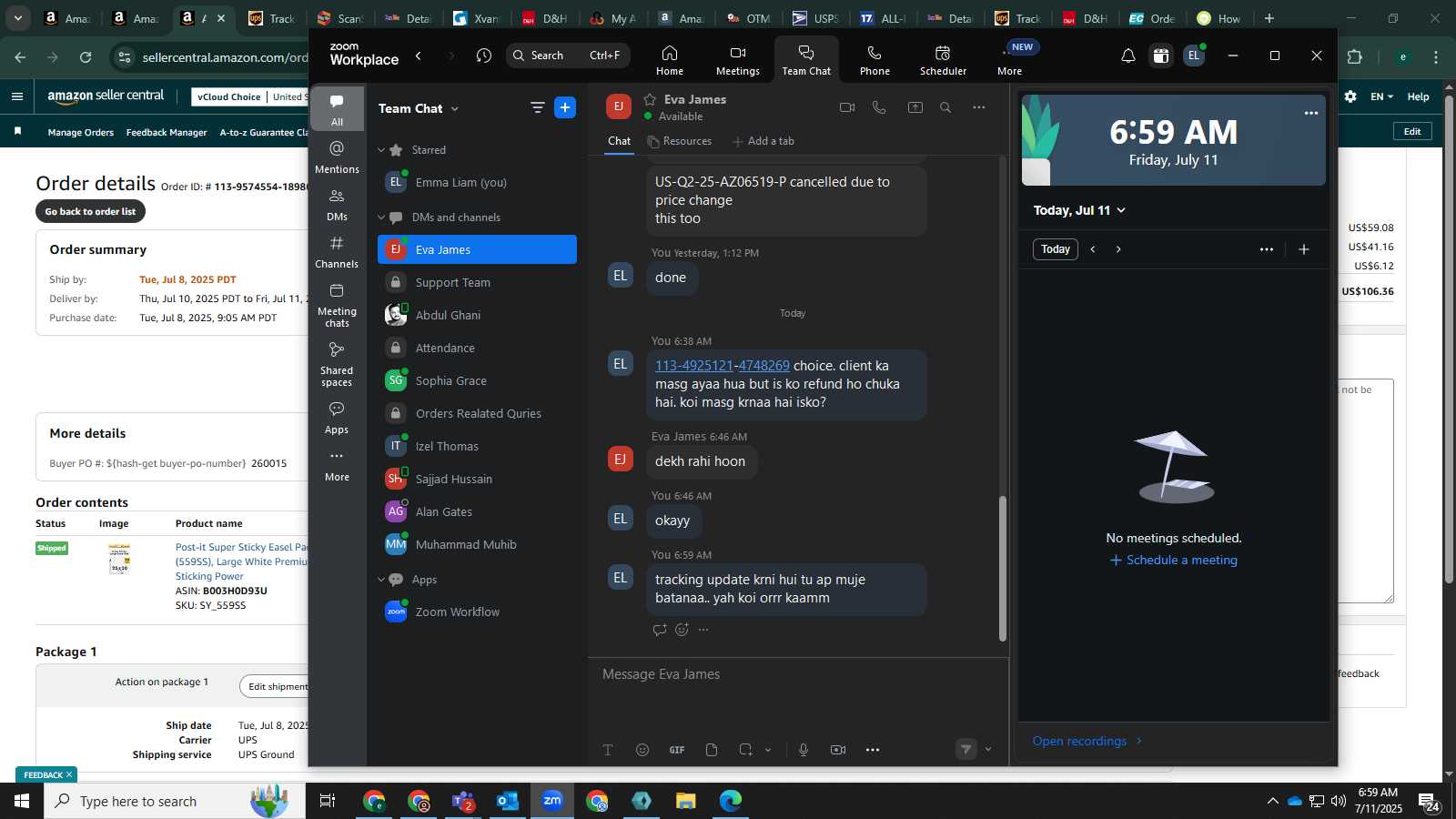Collapse the DMs and channels section
This screenshot has height=819, width=1456.
381,217
